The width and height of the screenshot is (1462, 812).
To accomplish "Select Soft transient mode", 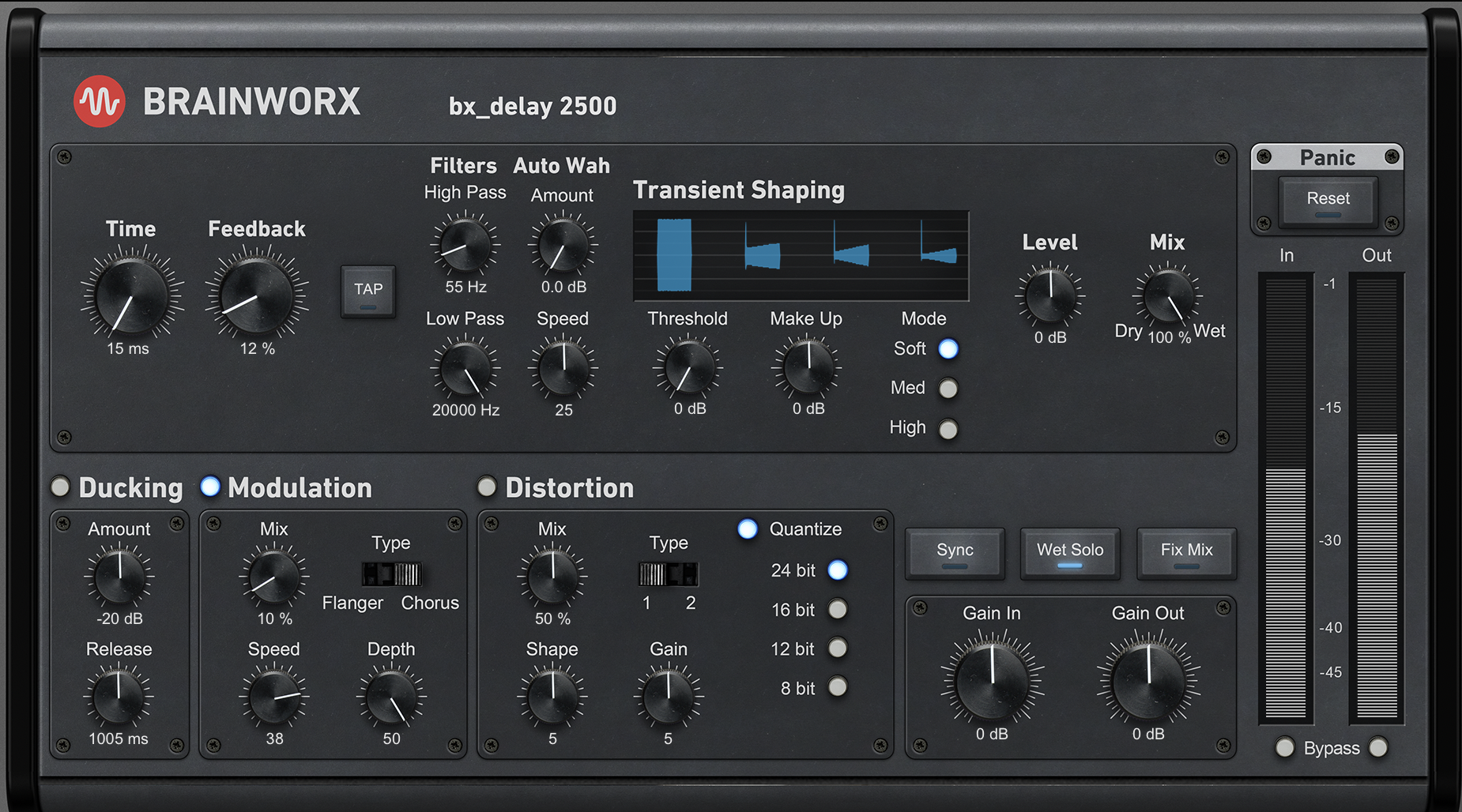I will [x=948, y=348].
